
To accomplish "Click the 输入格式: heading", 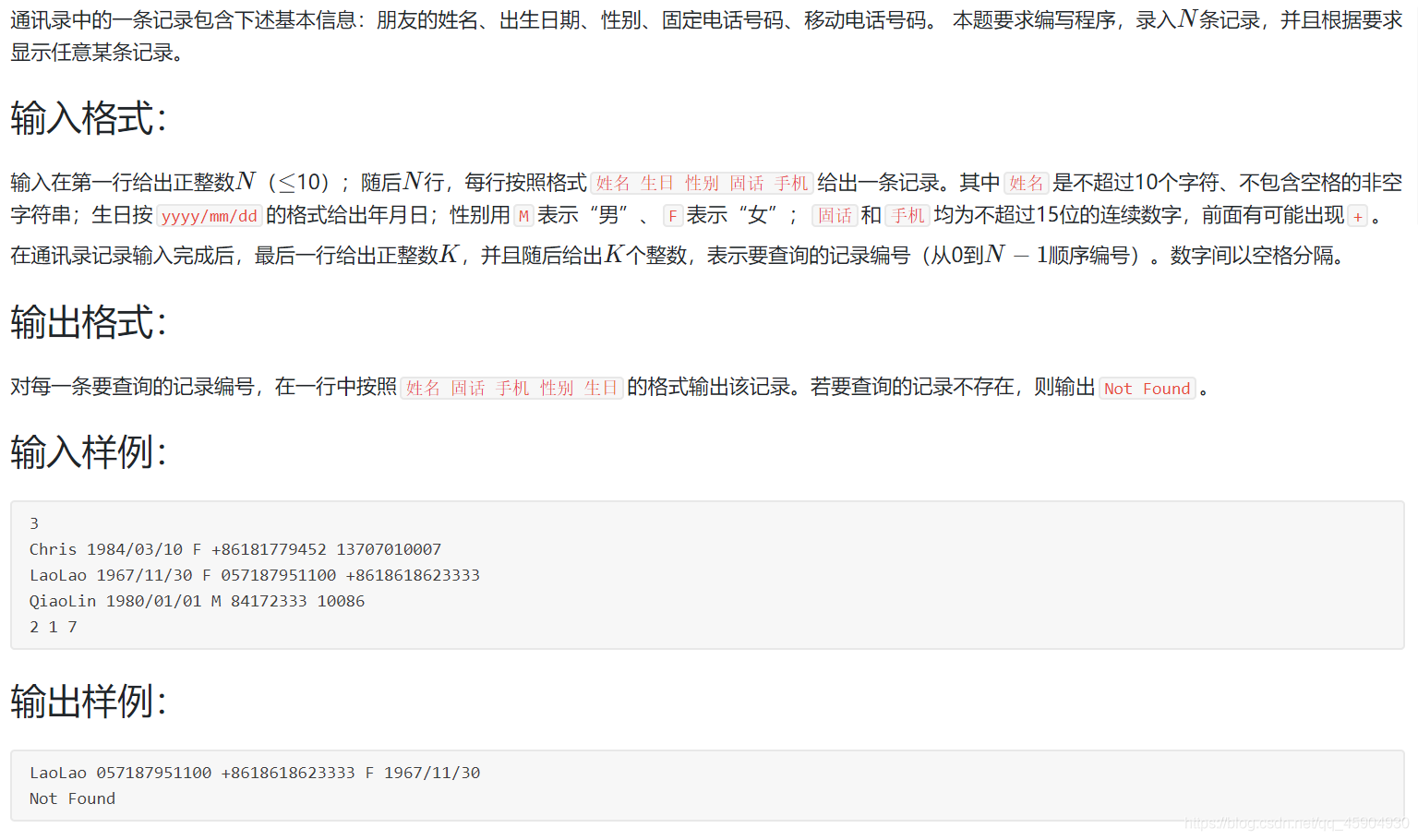I will point(89,119).
